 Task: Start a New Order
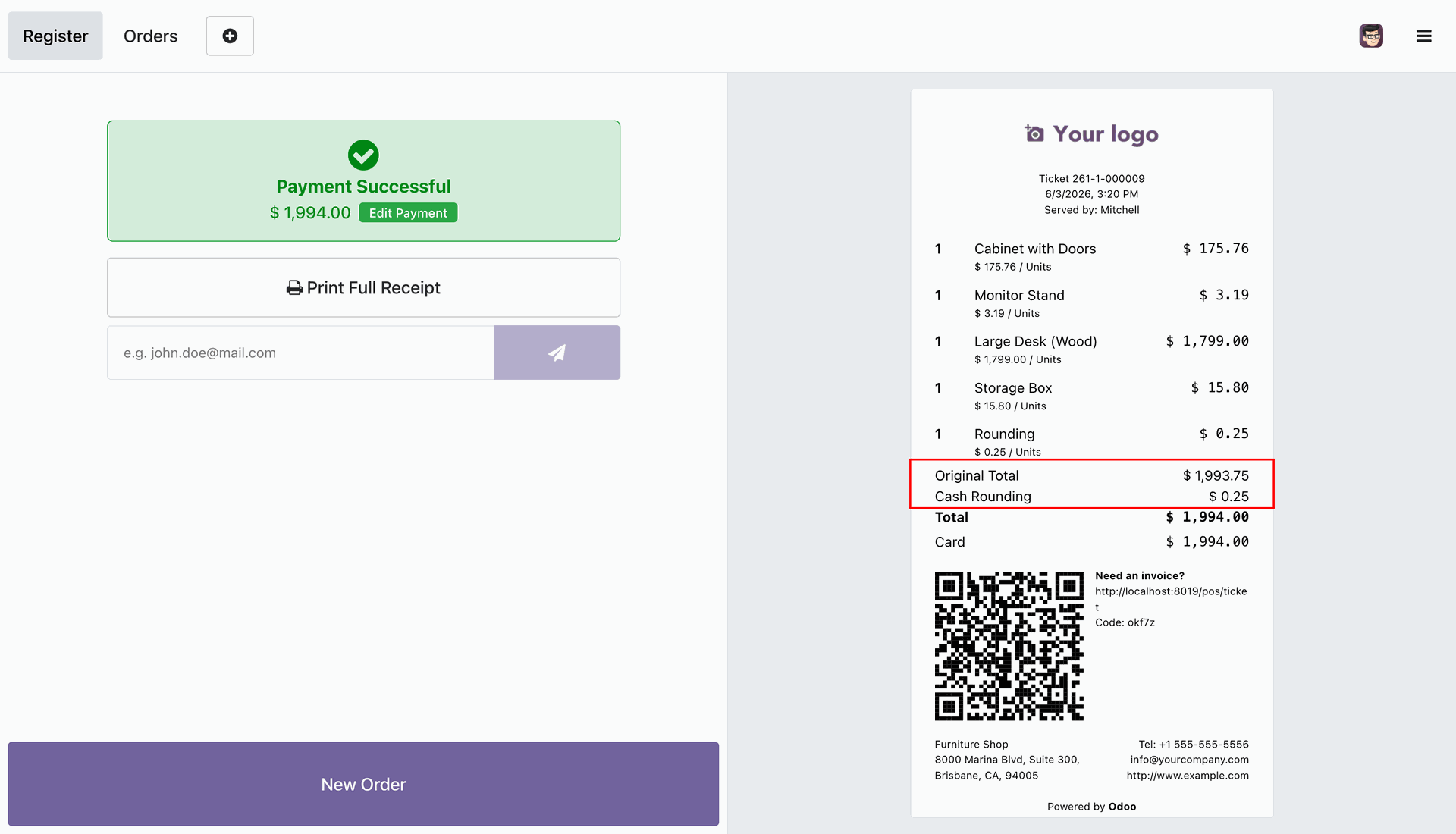tap(363, 784)
